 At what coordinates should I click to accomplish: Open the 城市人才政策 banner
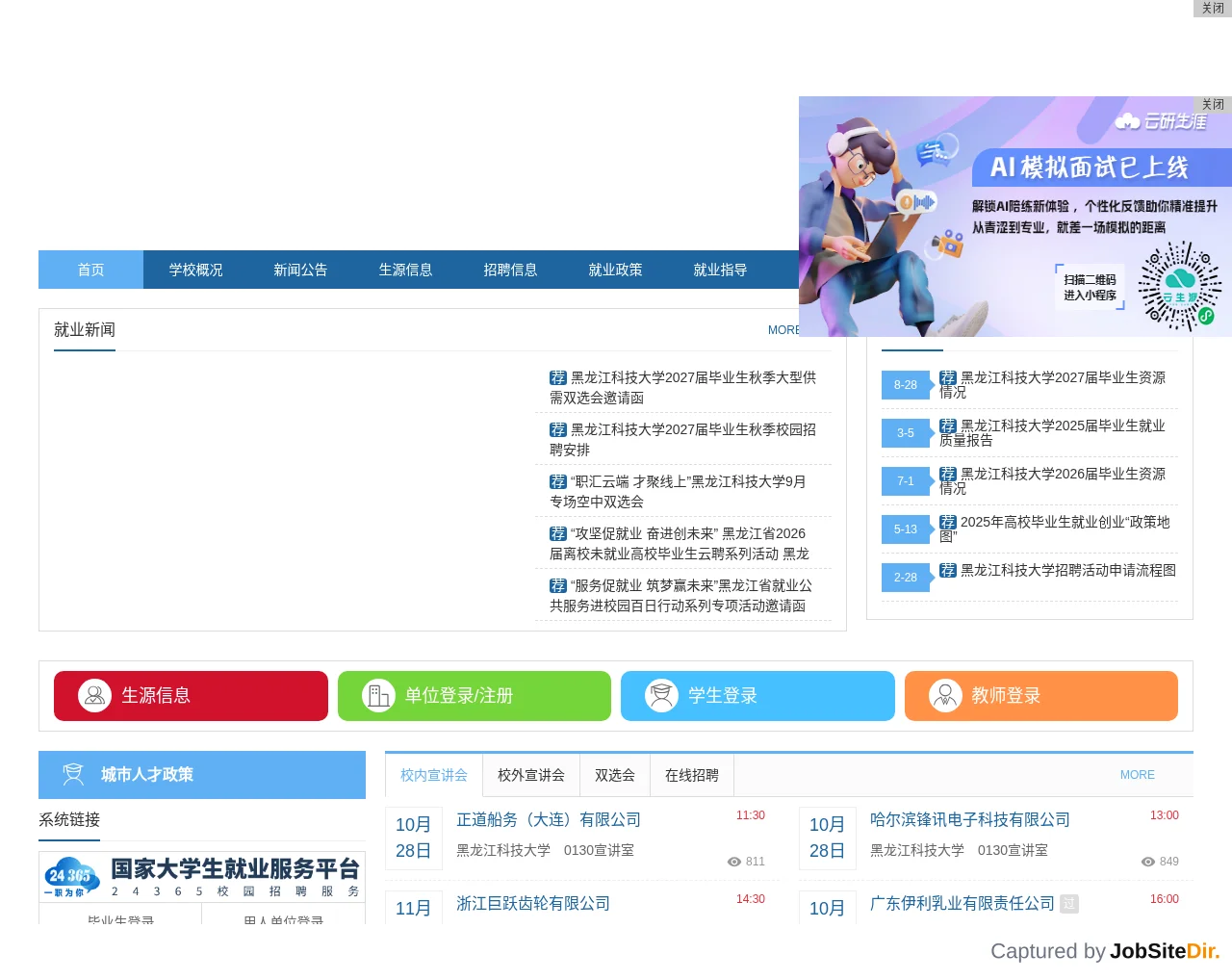[x=202, y=775]
